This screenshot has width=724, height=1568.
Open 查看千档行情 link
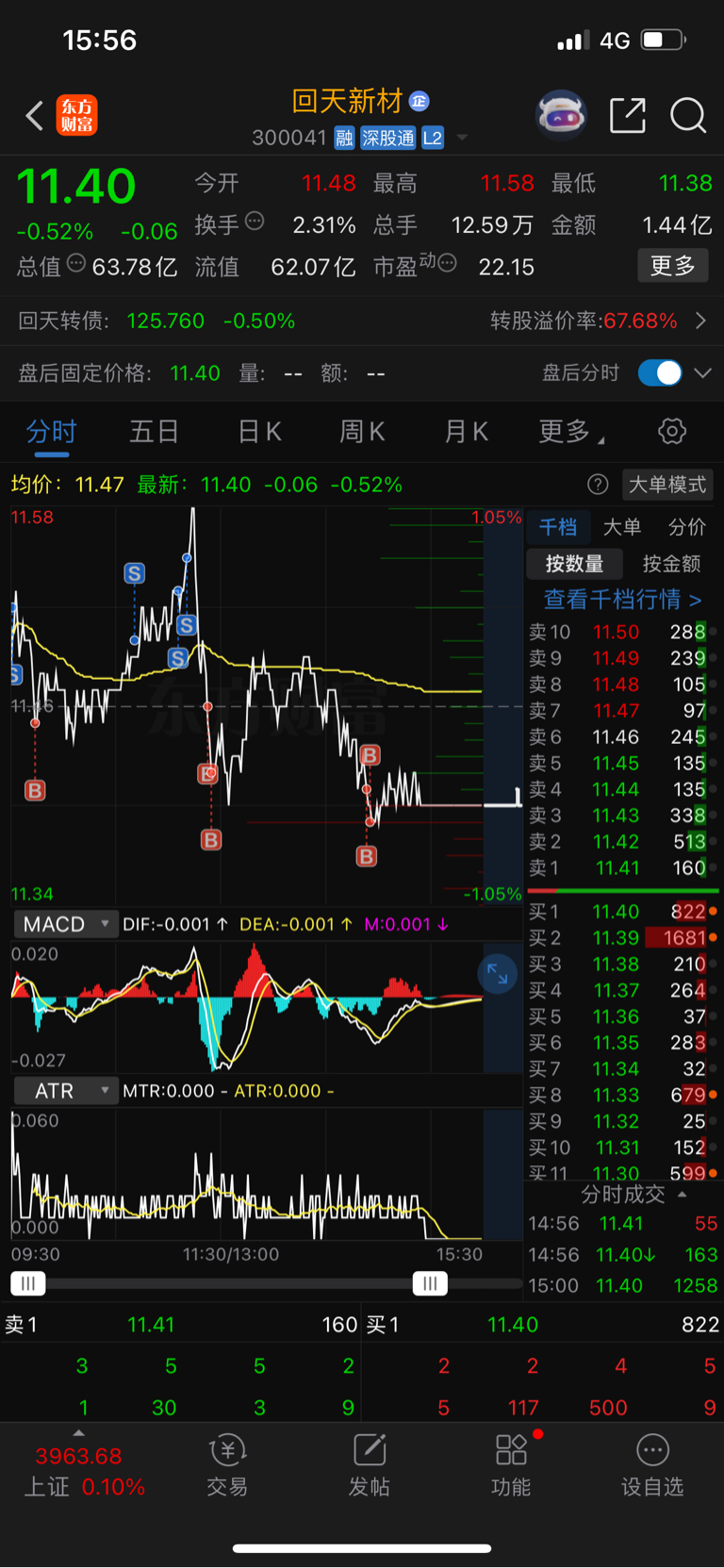pos(623,599)
